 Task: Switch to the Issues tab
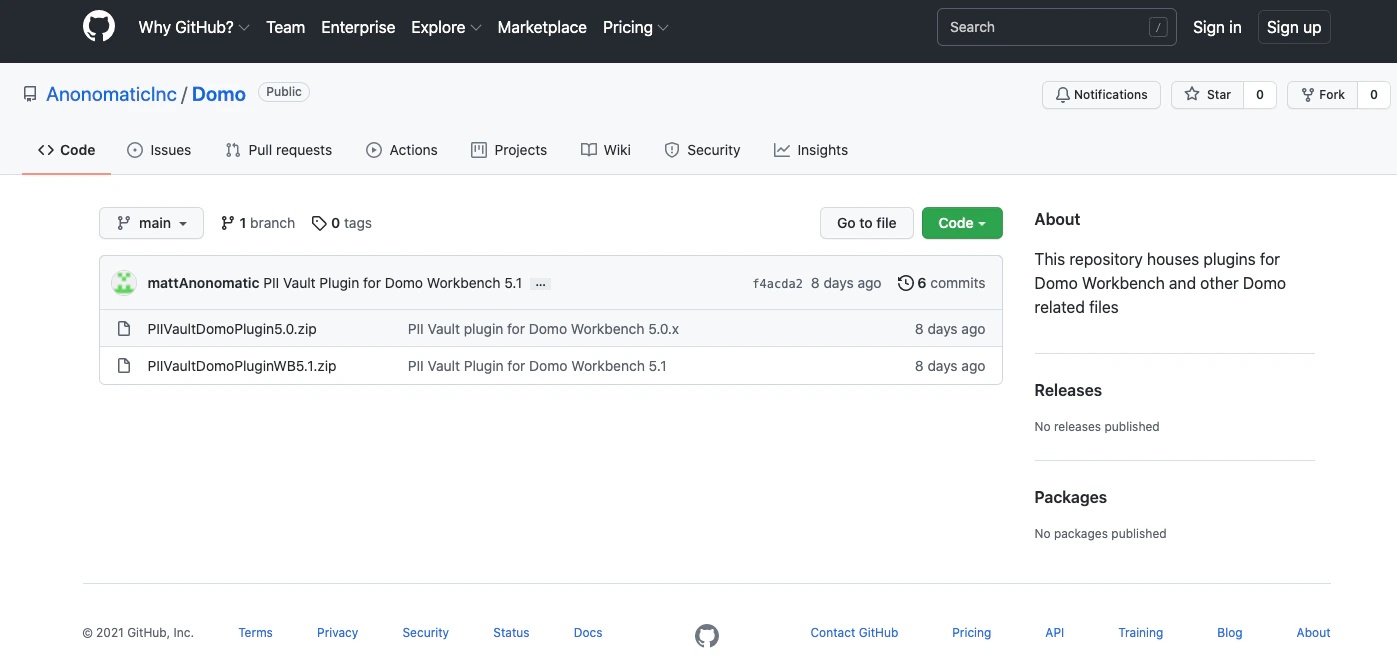[159, 150]
